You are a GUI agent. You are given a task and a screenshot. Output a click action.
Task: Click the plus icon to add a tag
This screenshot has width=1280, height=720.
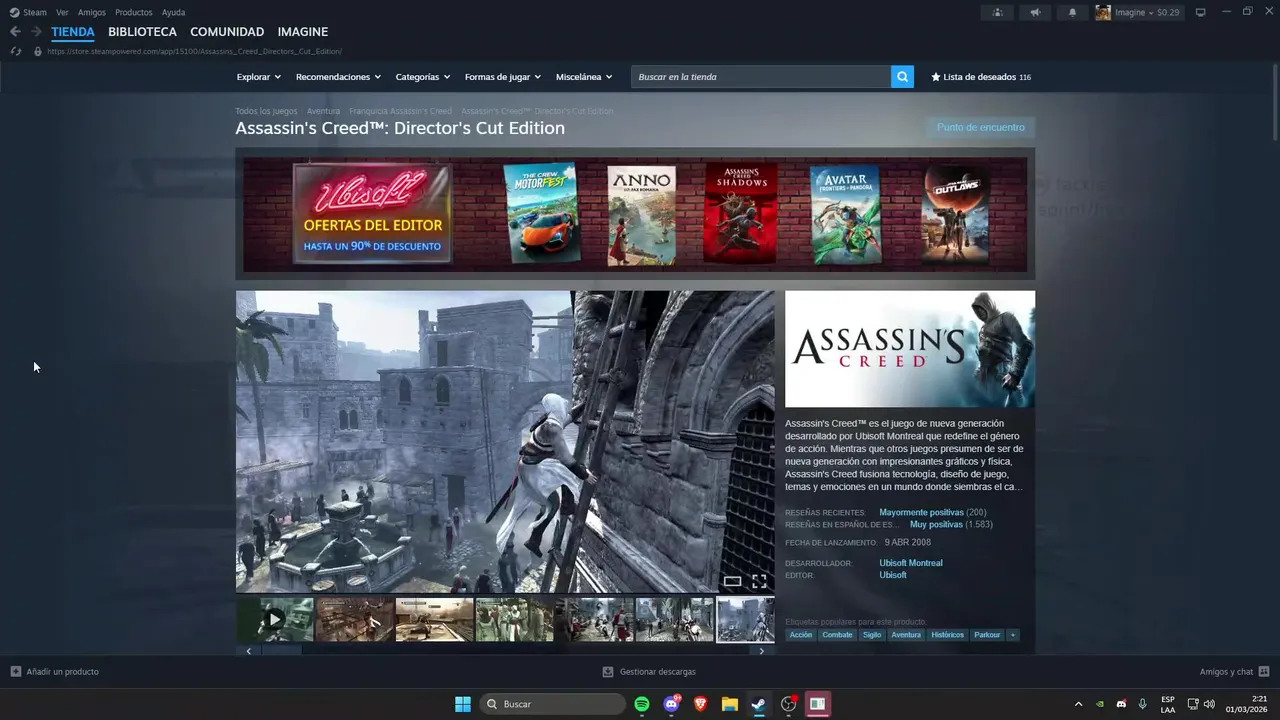click(x=1013, y=635)
